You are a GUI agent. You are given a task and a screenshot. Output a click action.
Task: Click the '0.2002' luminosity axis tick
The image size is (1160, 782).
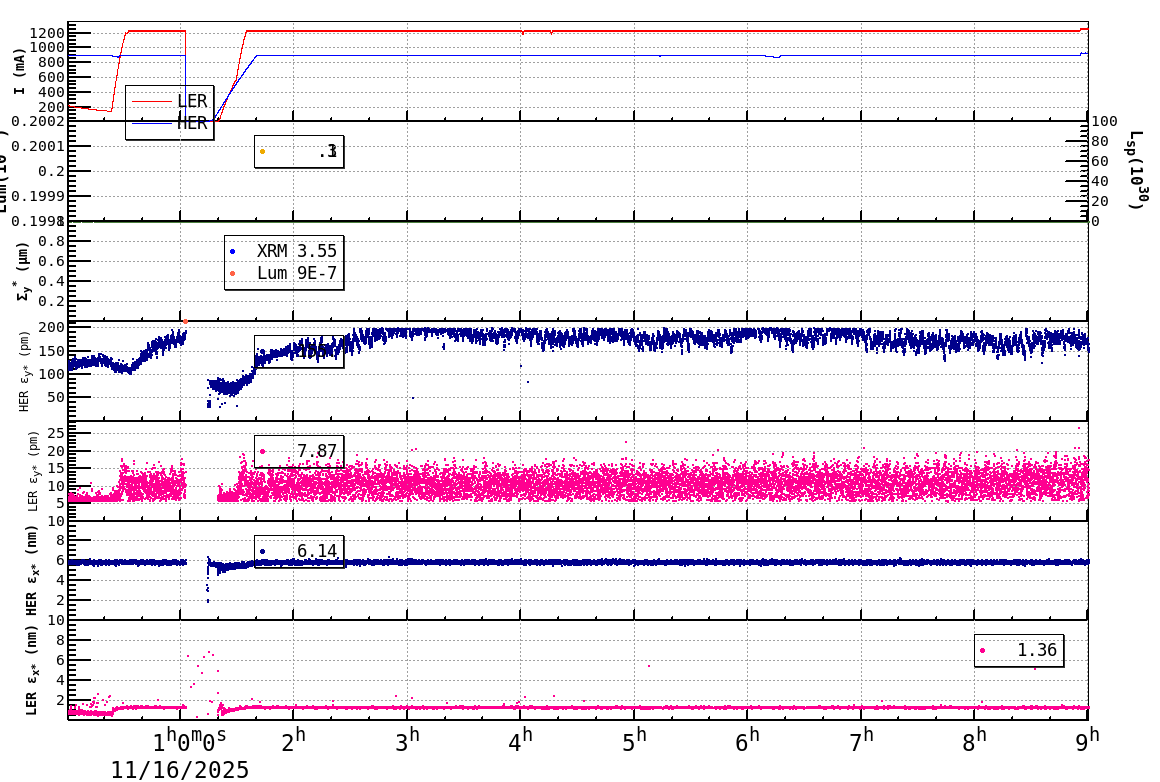[40, 121]
